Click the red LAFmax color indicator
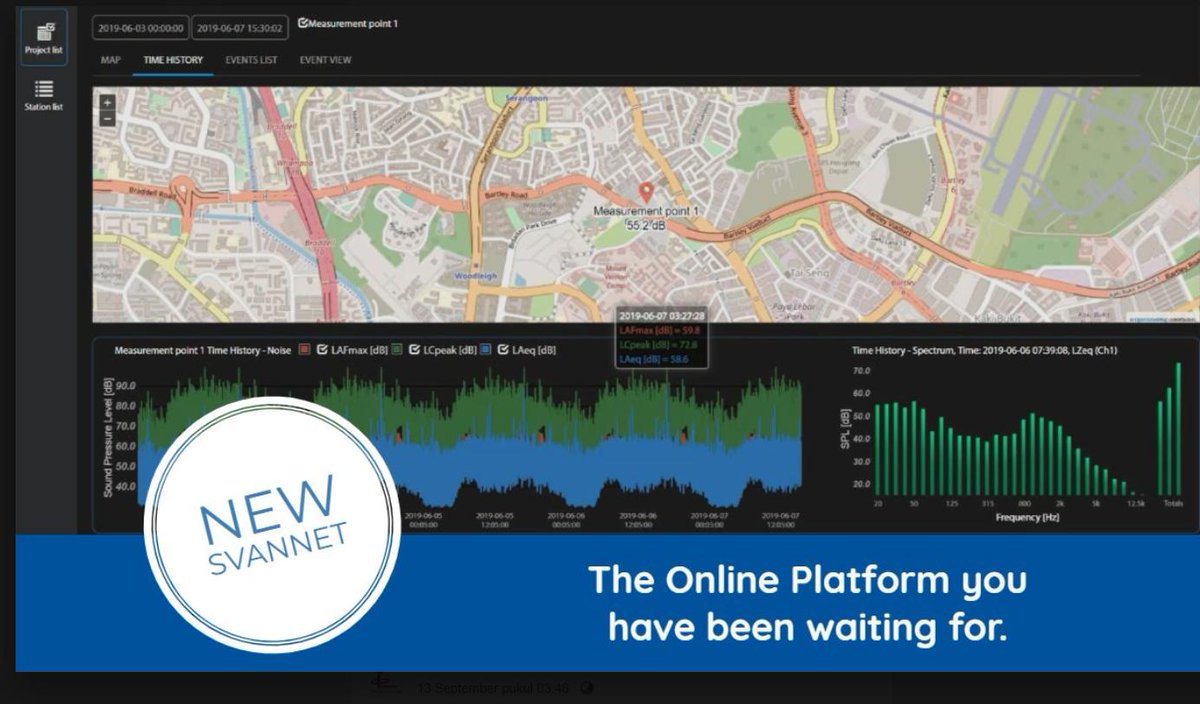The image size is (1200, 704). [303, 348]
